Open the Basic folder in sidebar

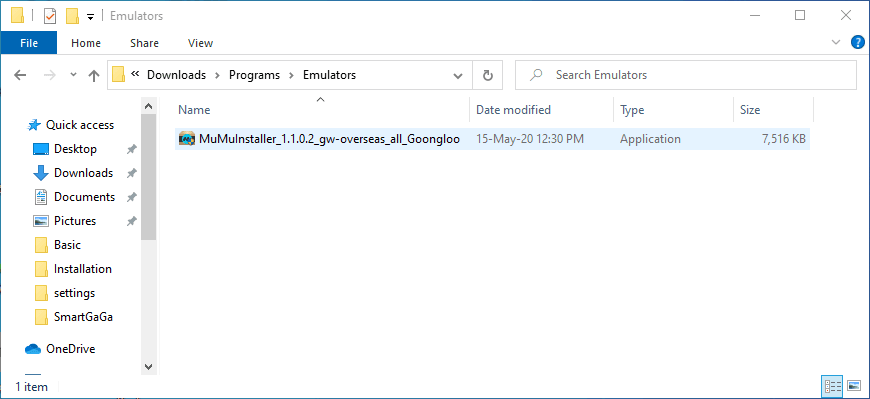[67, 245]
